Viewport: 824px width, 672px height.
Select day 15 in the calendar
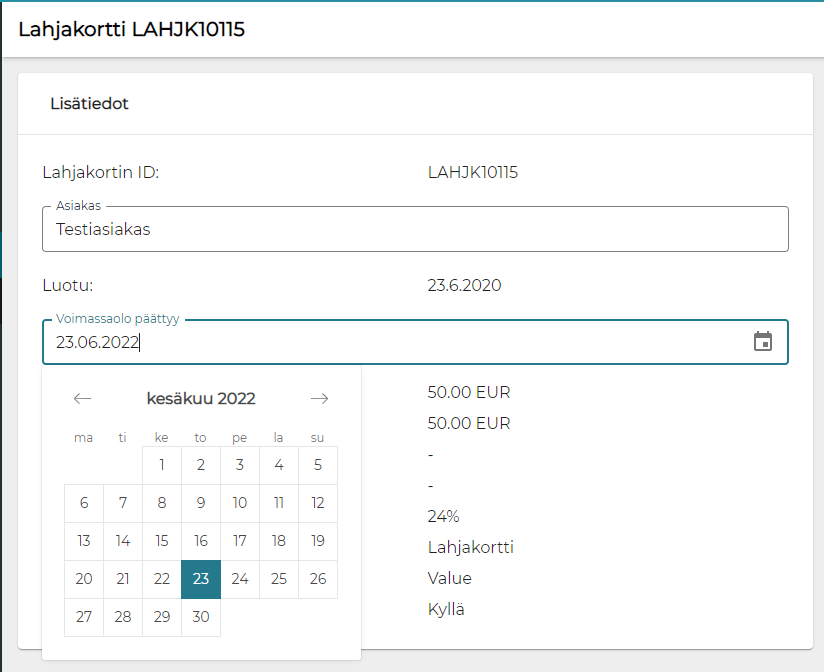tap(162, 541)
